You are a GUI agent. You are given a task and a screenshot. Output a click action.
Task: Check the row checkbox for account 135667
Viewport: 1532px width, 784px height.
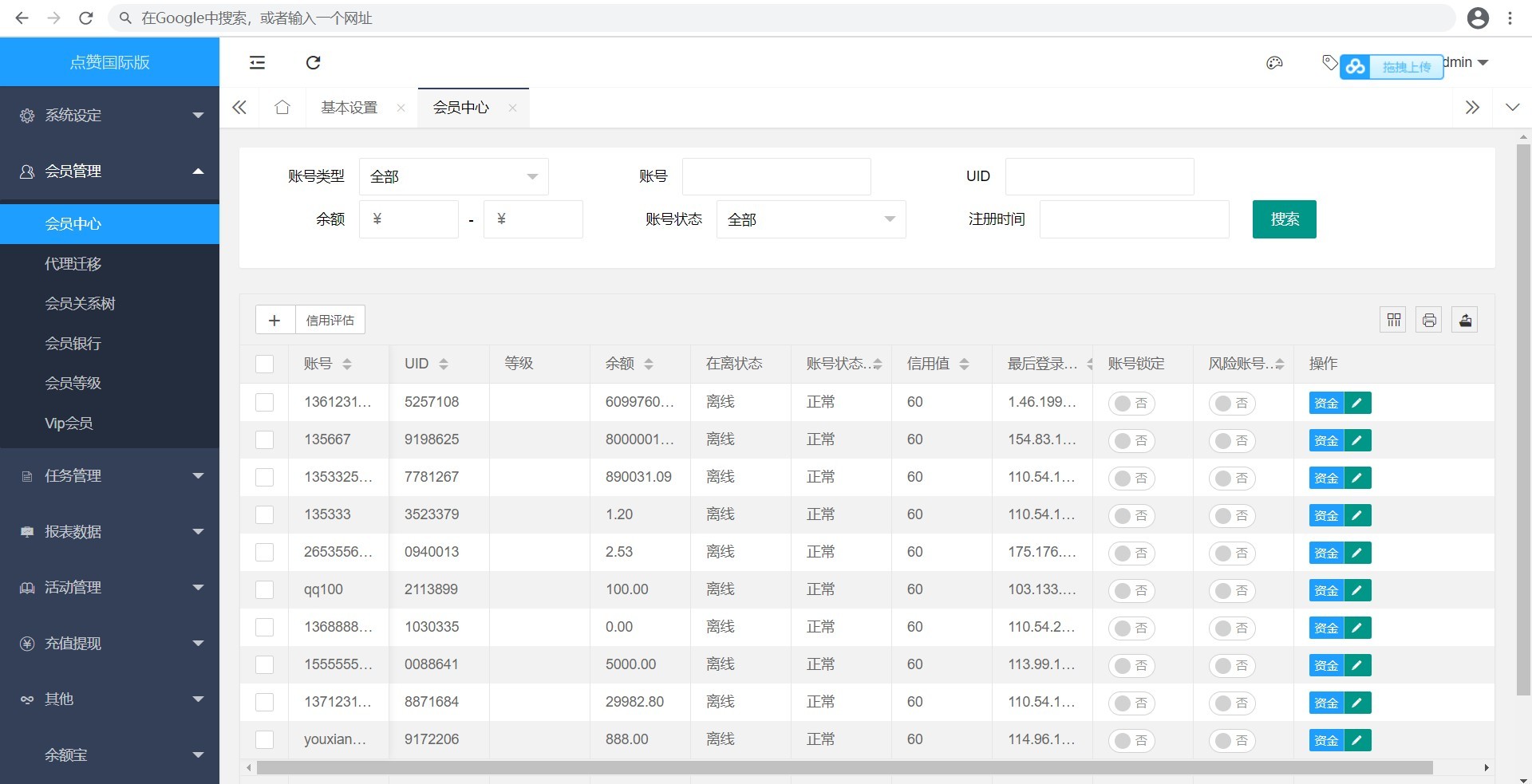(x=264, y=439)
